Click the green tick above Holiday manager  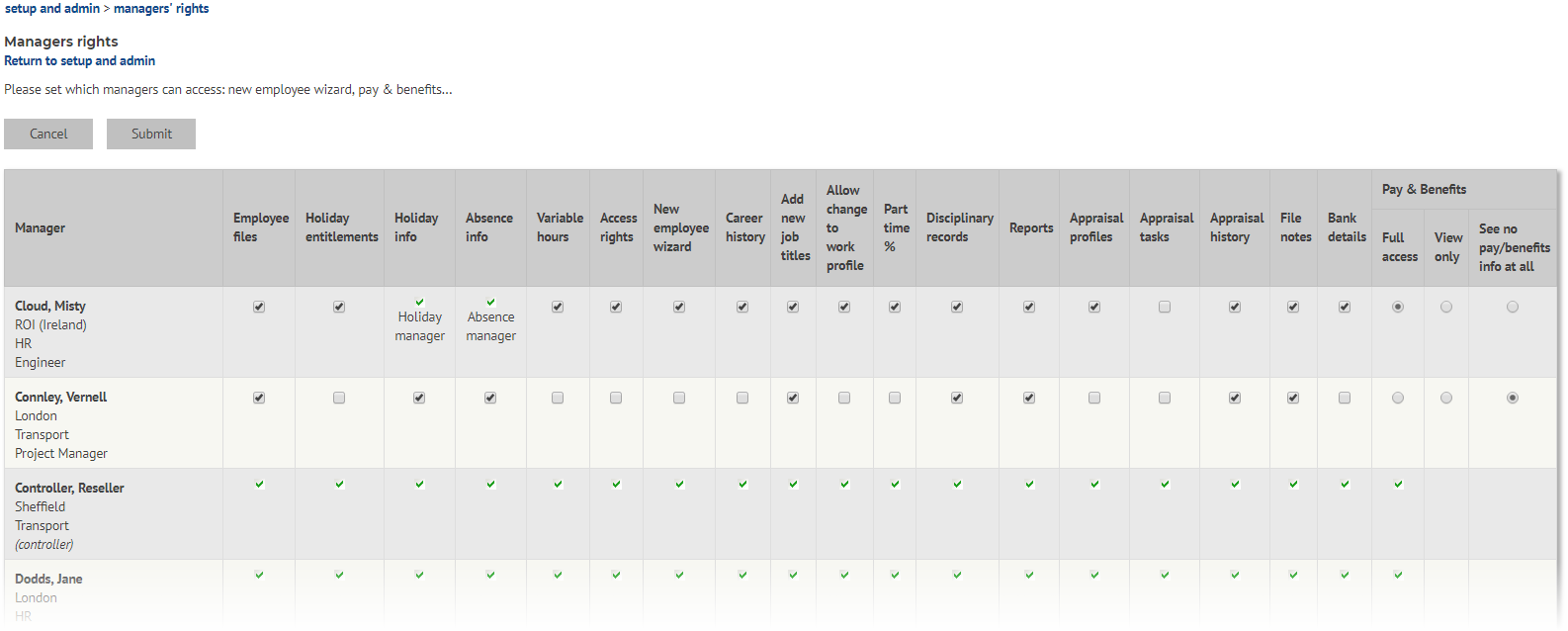[x=419, y=302]
